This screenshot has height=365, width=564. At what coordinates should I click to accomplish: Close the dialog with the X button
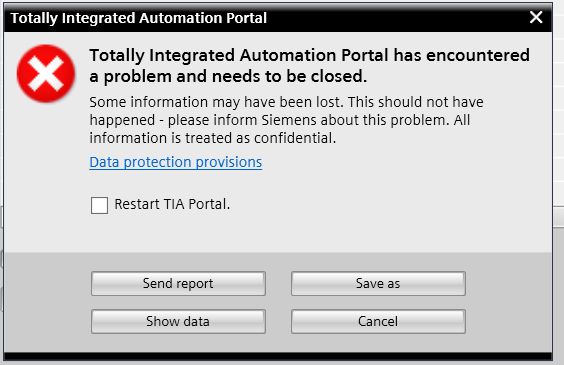point(536,17)
